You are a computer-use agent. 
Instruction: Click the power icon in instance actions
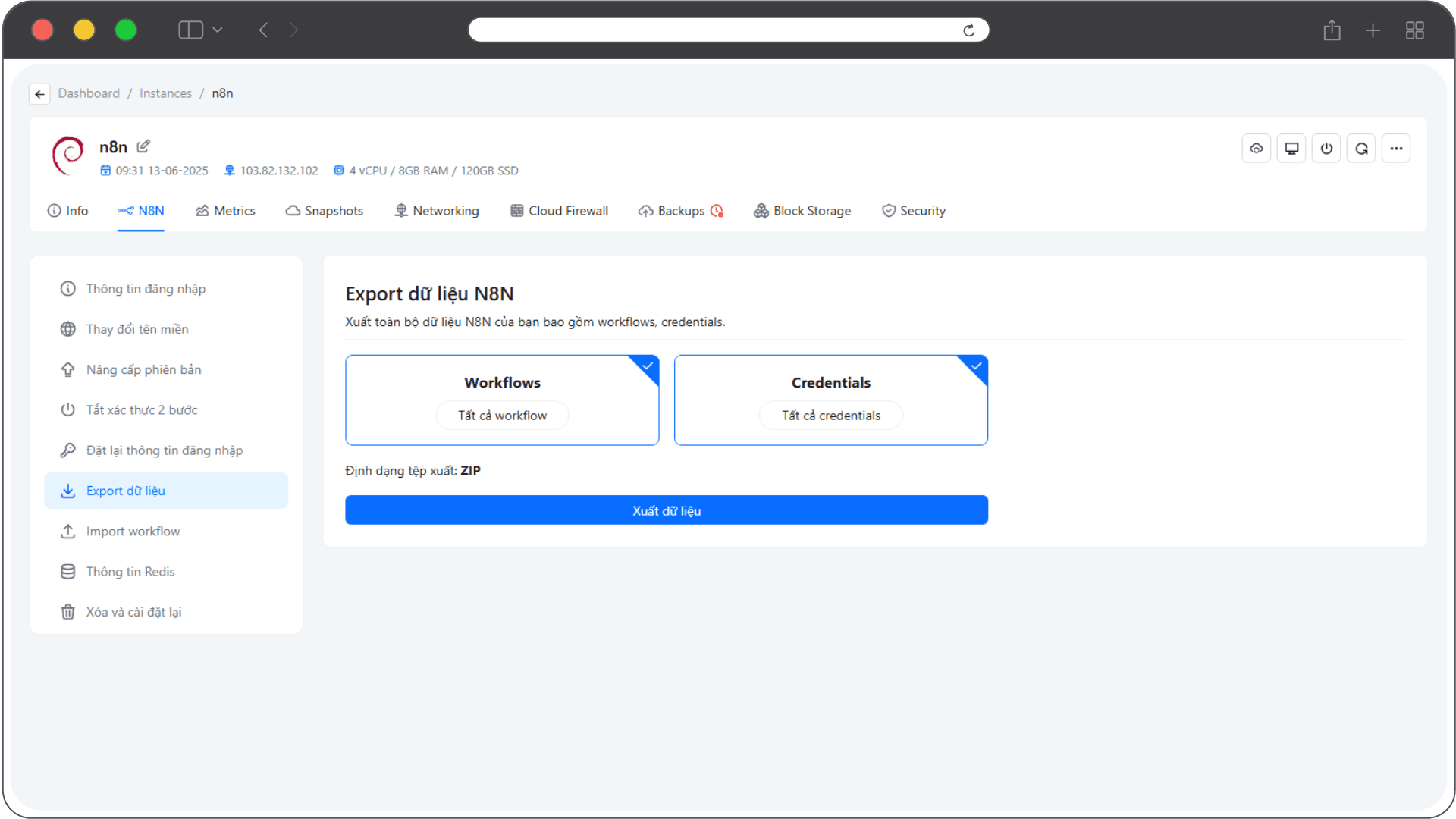click(1326, 149)
